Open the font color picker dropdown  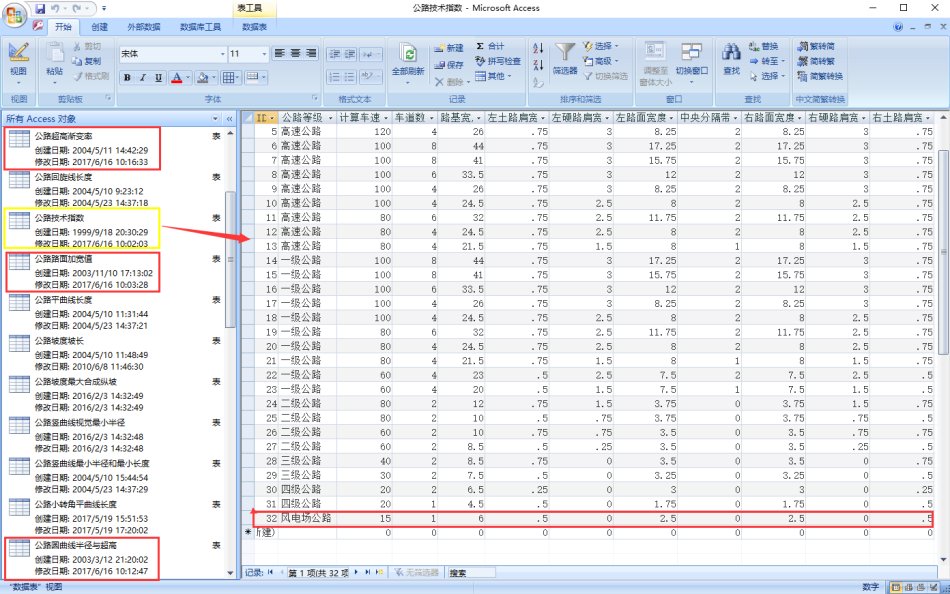click(x=187, y=78)
